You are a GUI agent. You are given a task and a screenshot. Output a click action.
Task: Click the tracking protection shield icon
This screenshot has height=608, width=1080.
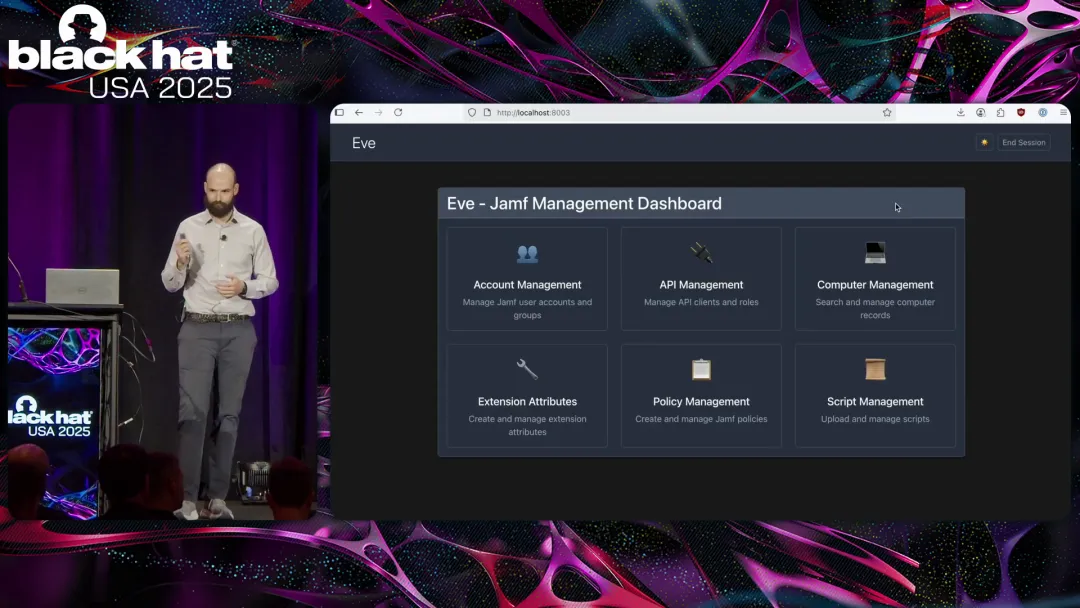point(472,112)
